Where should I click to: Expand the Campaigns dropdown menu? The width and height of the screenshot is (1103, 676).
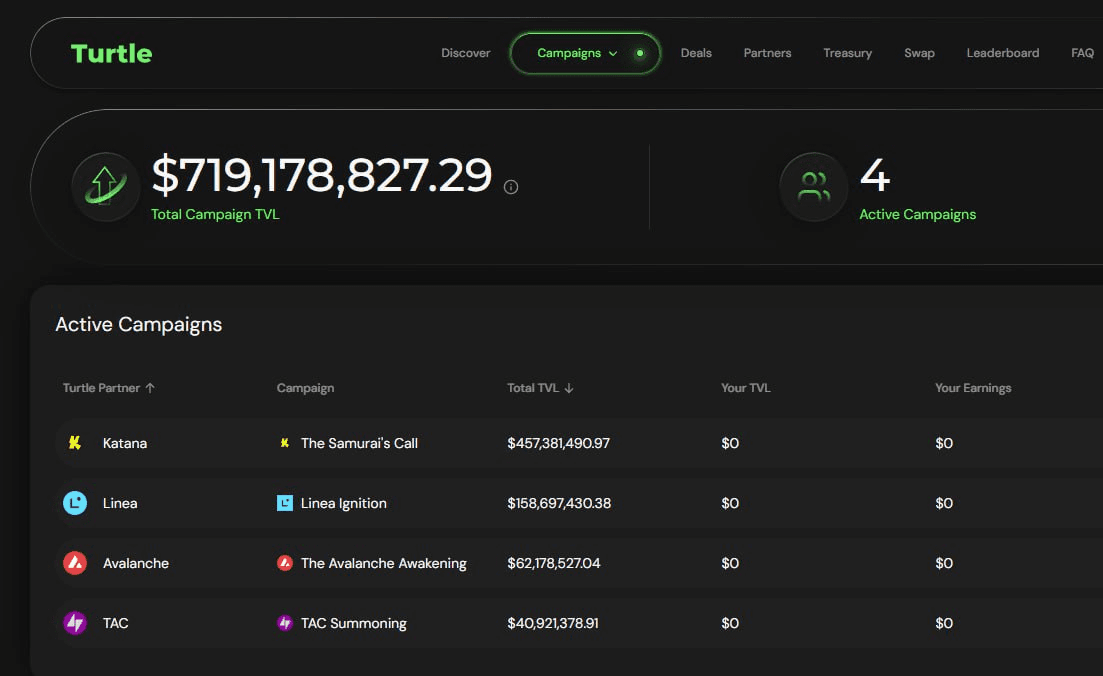pos(578,53)
